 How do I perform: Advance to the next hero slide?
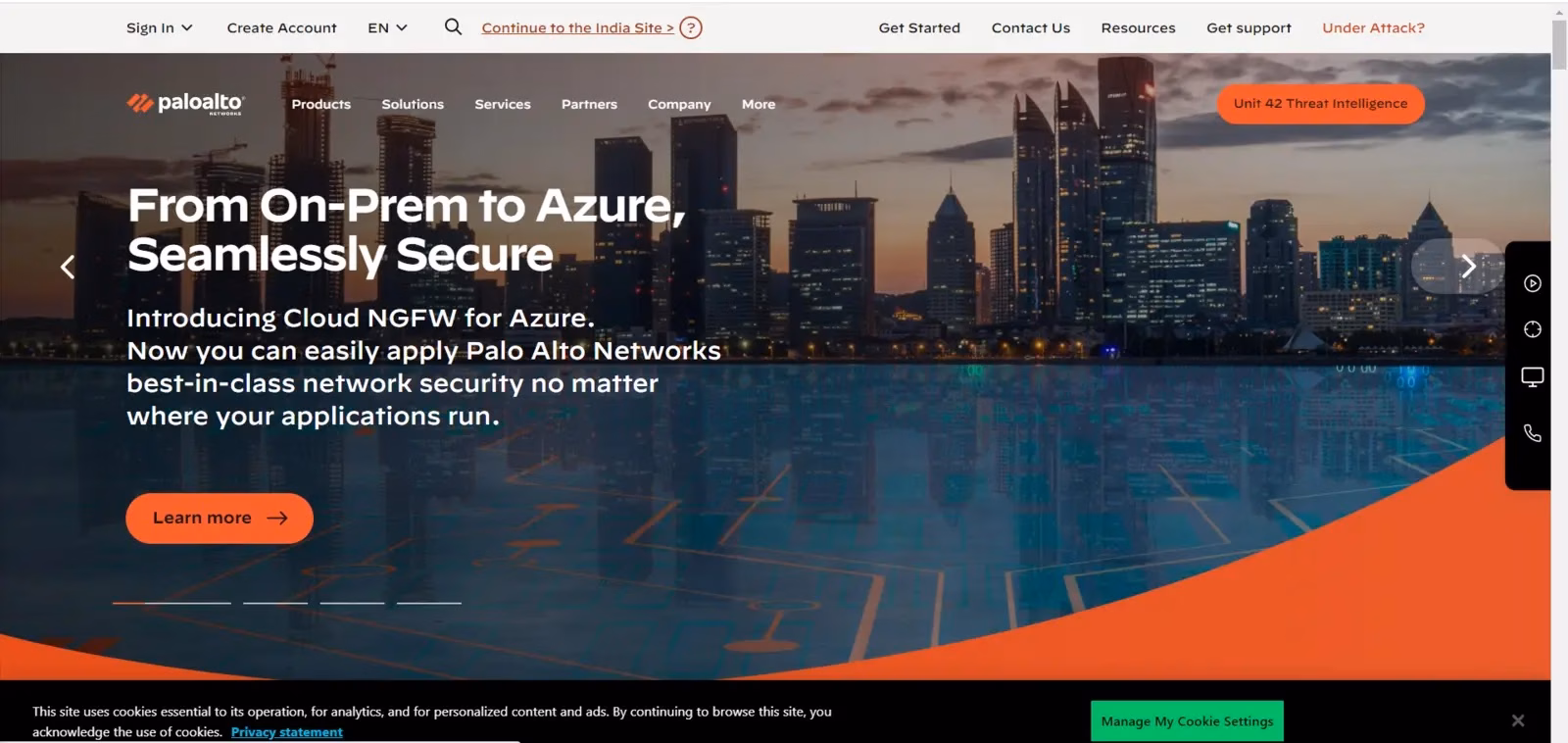click(x=1468, y=266)
